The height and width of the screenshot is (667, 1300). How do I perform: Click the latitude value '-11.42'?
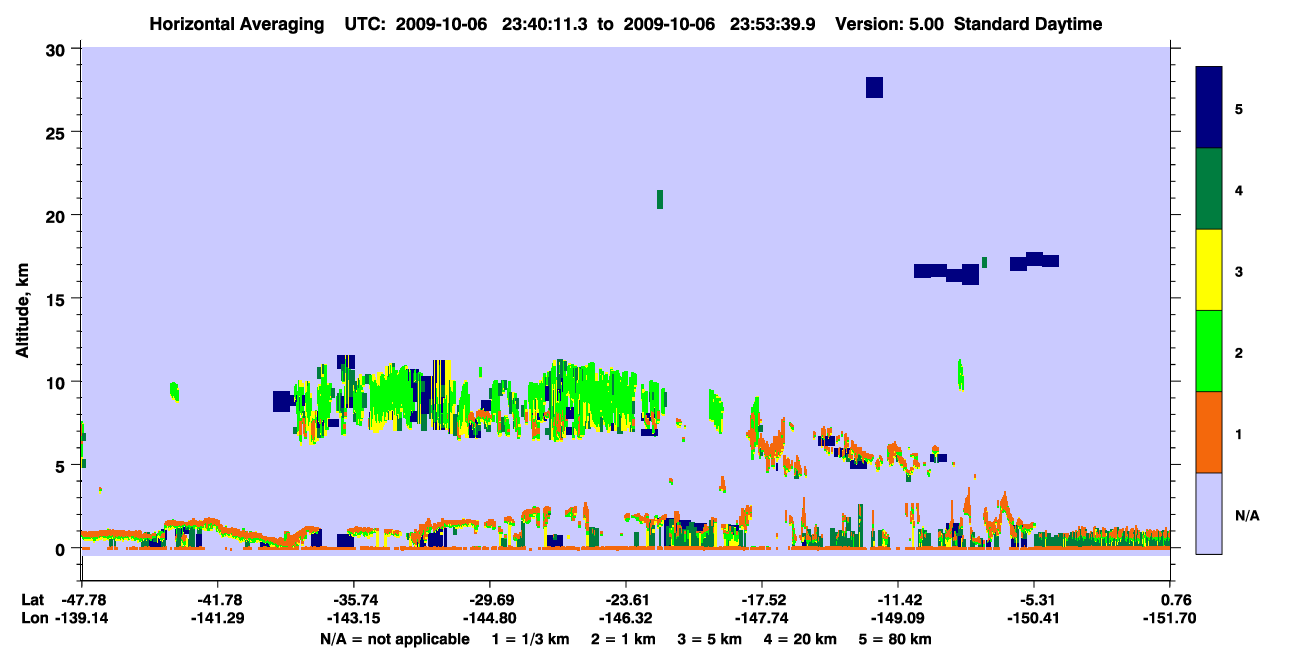coord(898,600)
